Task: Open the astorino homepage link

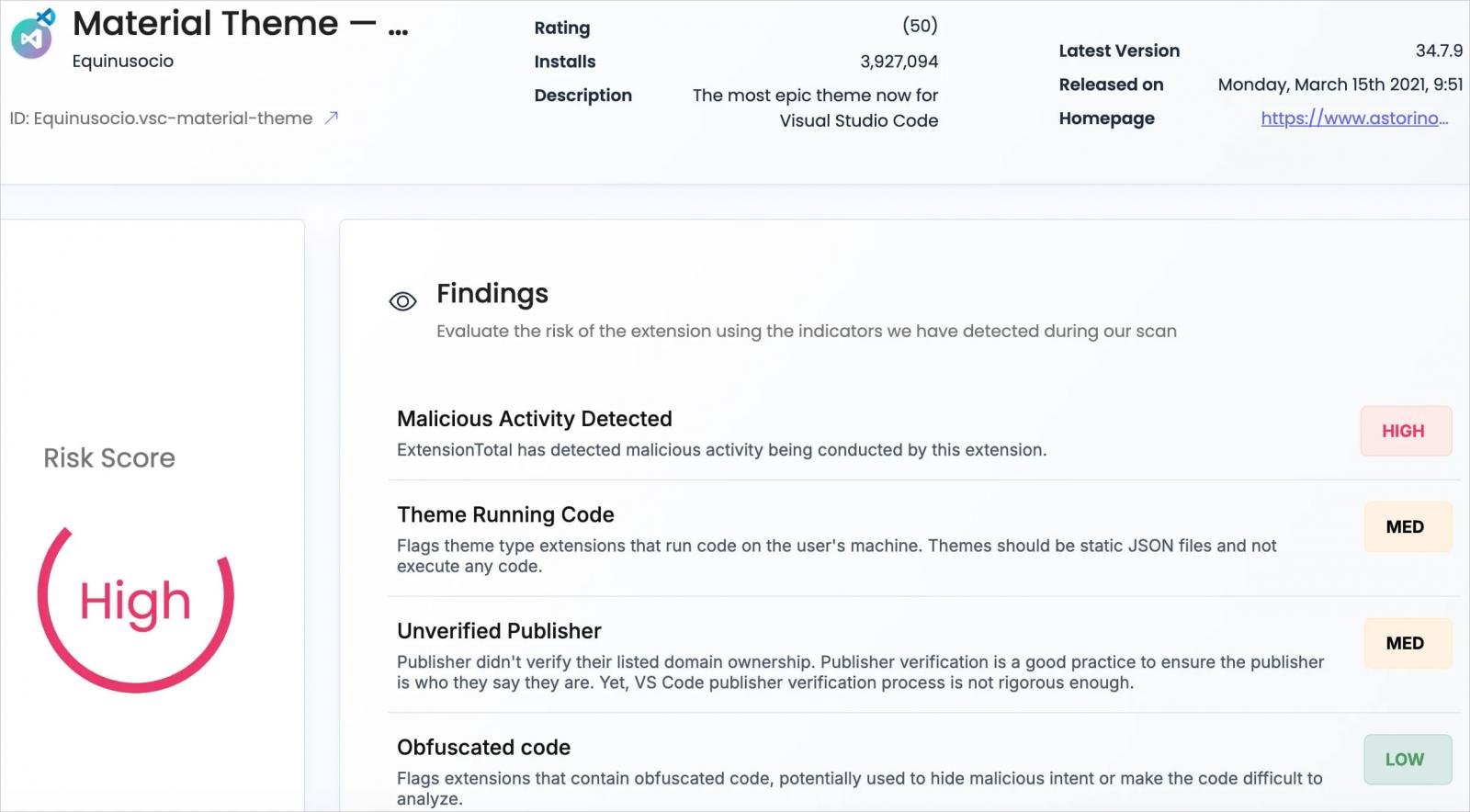Action: click(1354, 118)
